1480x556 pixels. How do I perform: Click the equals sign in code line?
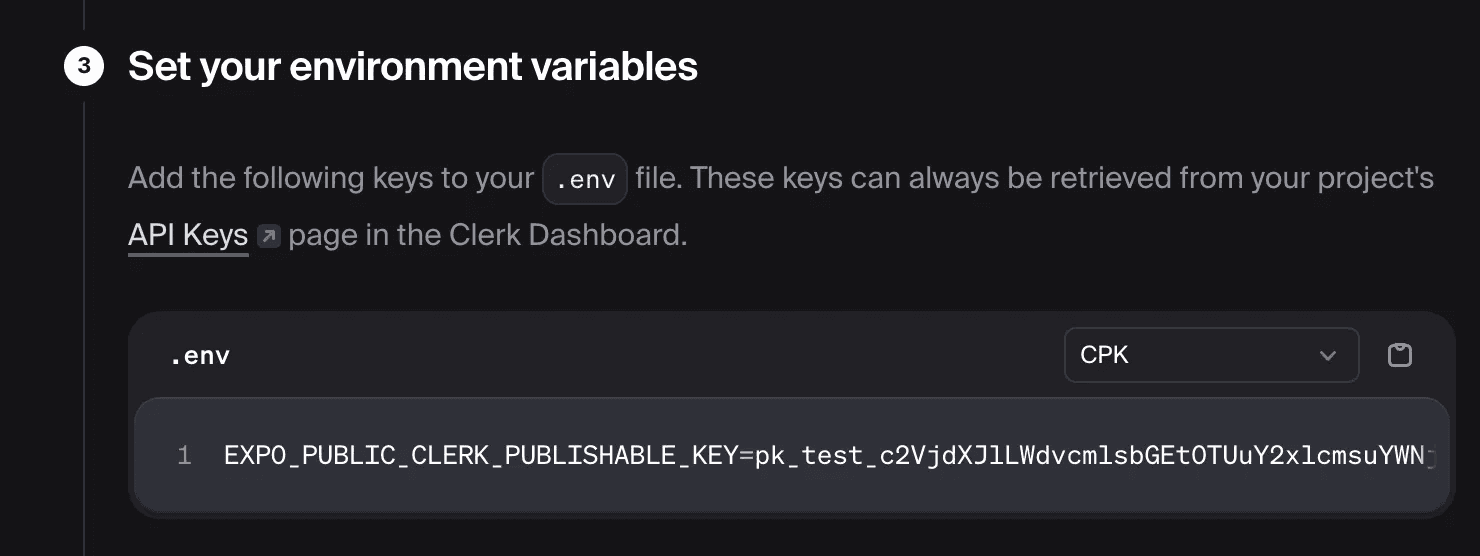[744, 456]
